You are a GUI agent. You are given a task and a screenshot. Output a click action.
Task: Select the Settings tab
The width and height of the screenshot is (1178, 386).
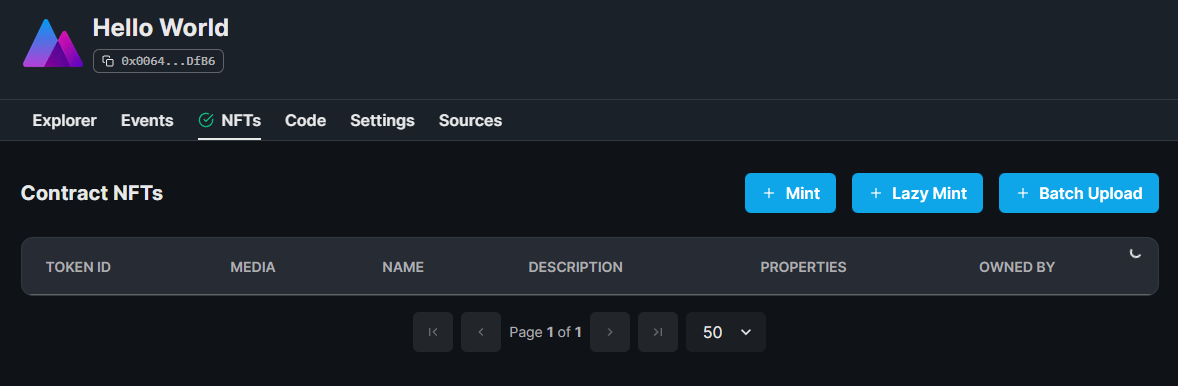pos(382,120)
